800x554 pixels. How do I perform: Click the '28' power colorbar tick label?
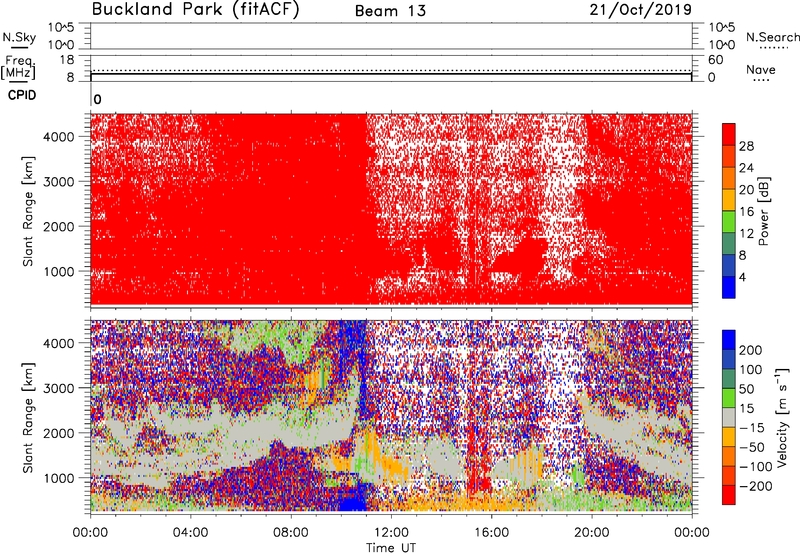746,146
